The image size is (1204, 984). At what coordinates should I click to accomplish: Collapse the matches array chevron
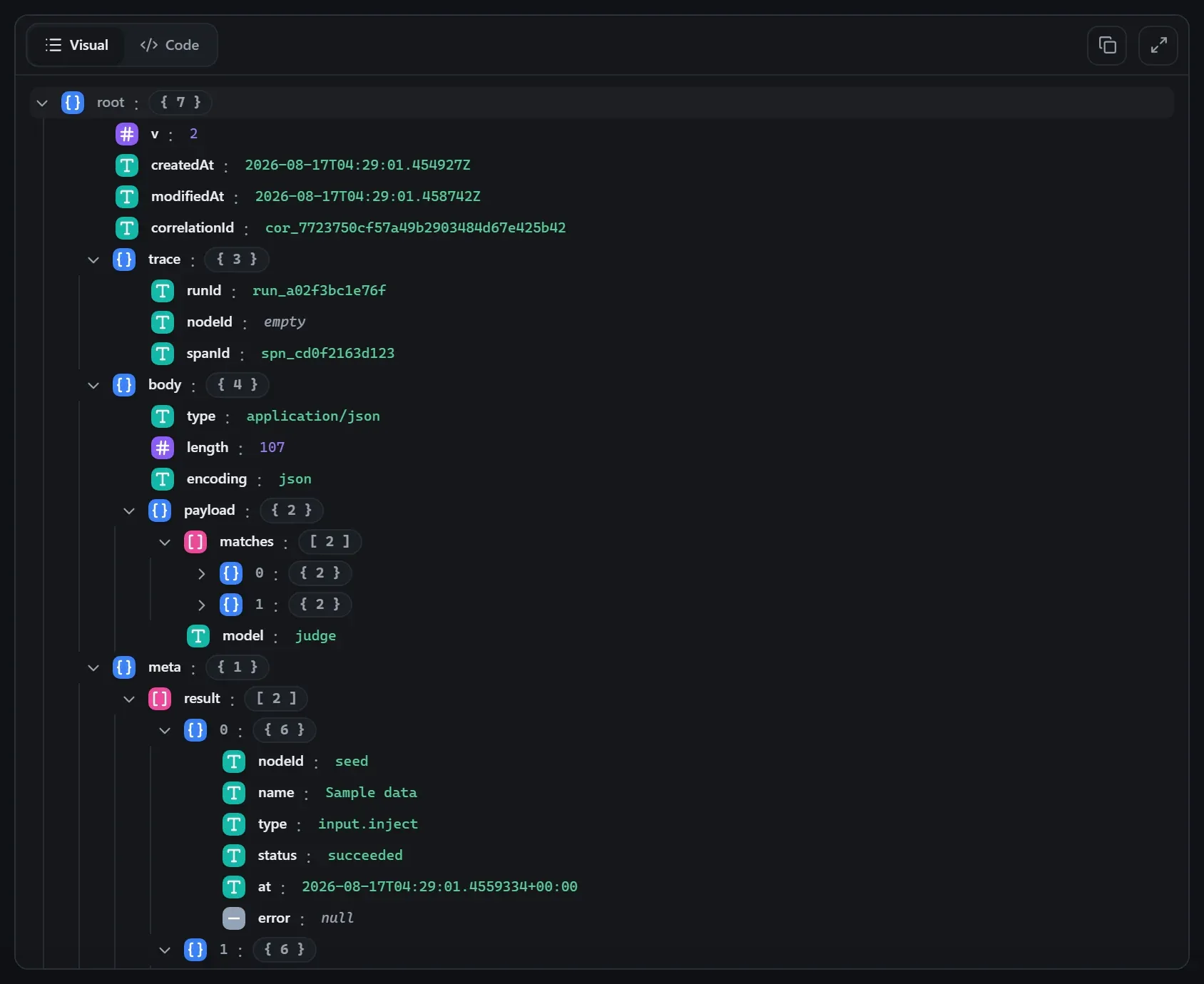tap(165, 542)
